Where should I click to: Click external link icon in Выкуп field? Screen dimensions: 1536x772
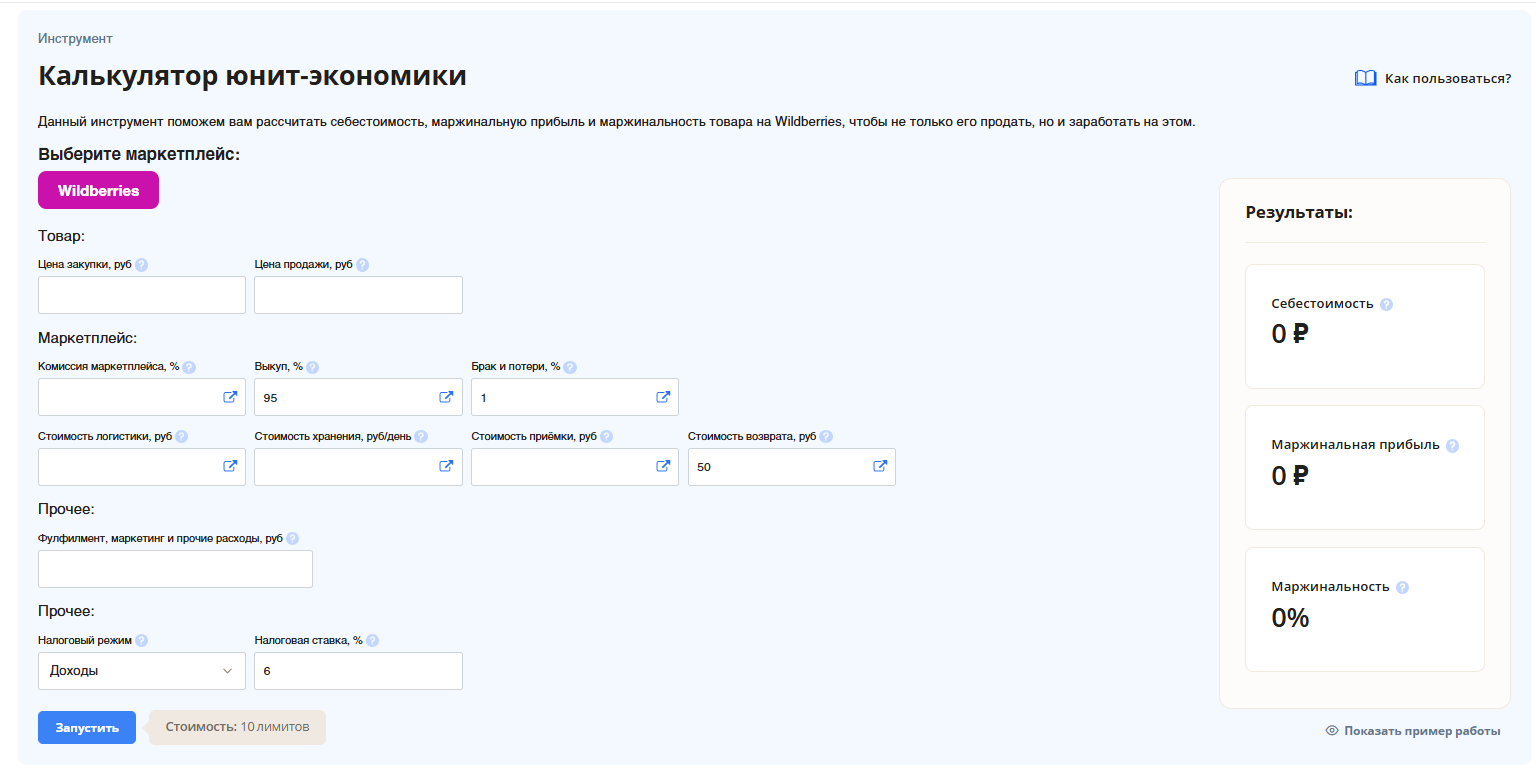pos(446,397)
